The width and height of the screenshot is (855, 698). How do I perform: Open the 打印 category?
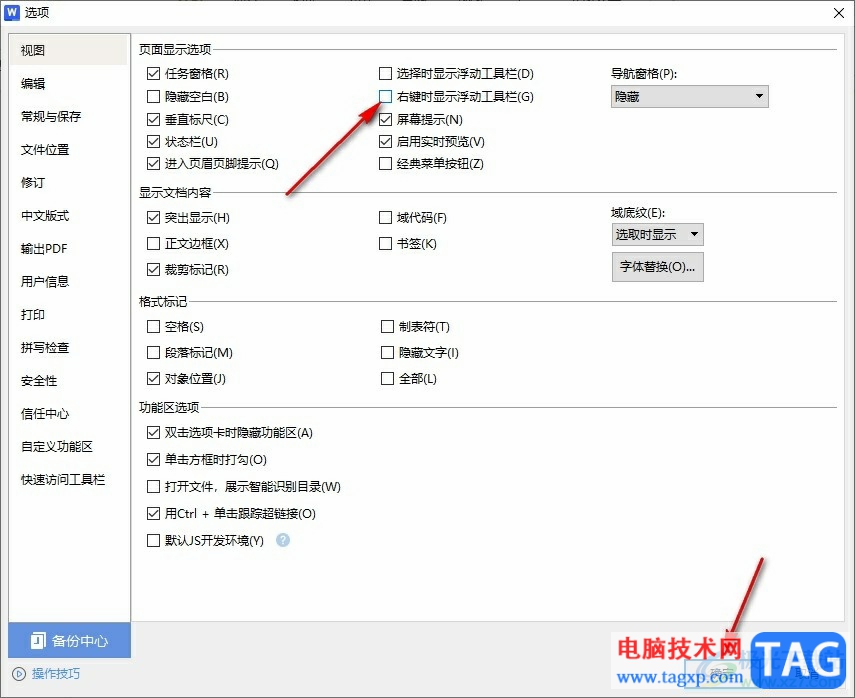(69, 315)
